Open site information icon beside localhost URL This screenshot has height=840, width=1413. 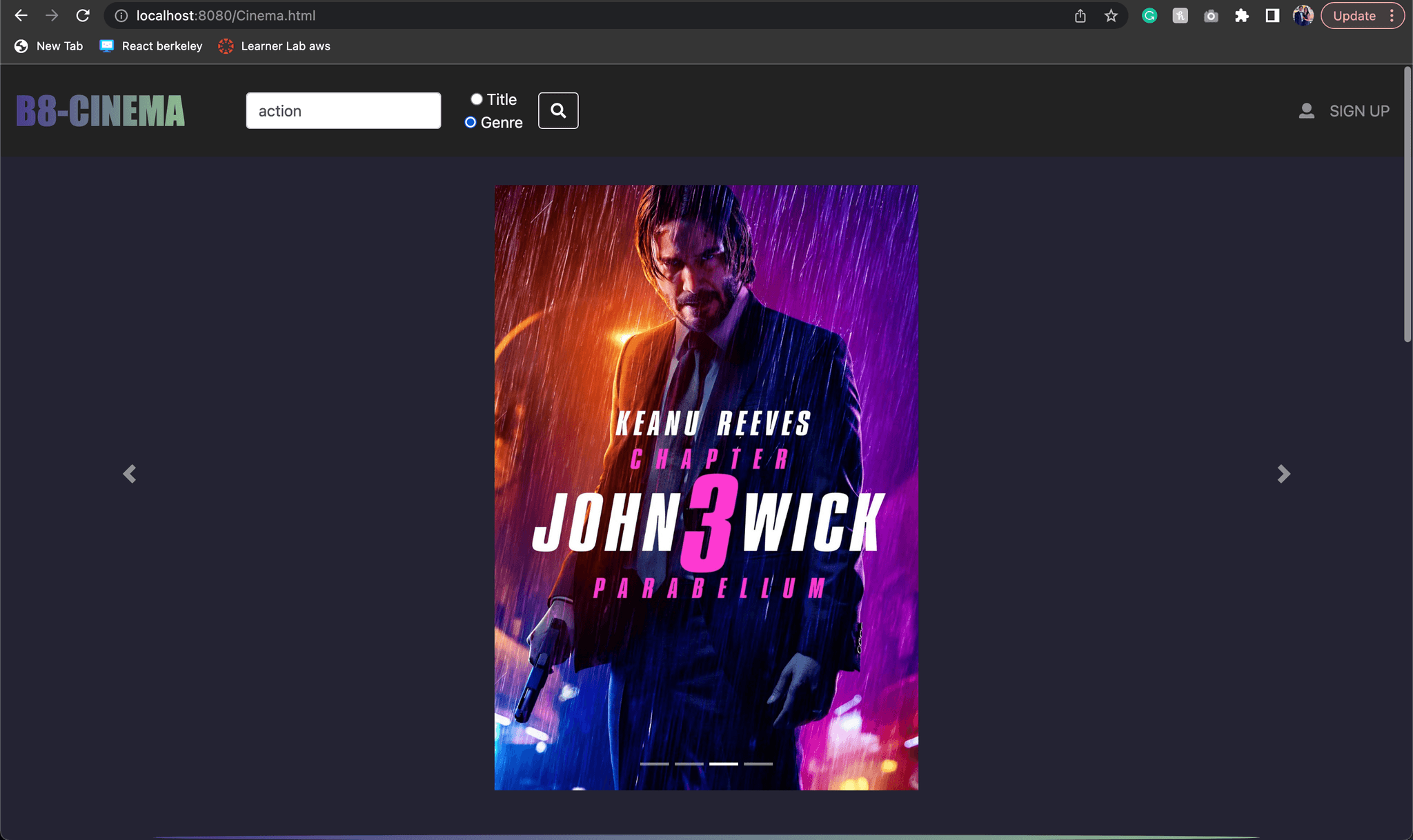click(x=121, y=15)
